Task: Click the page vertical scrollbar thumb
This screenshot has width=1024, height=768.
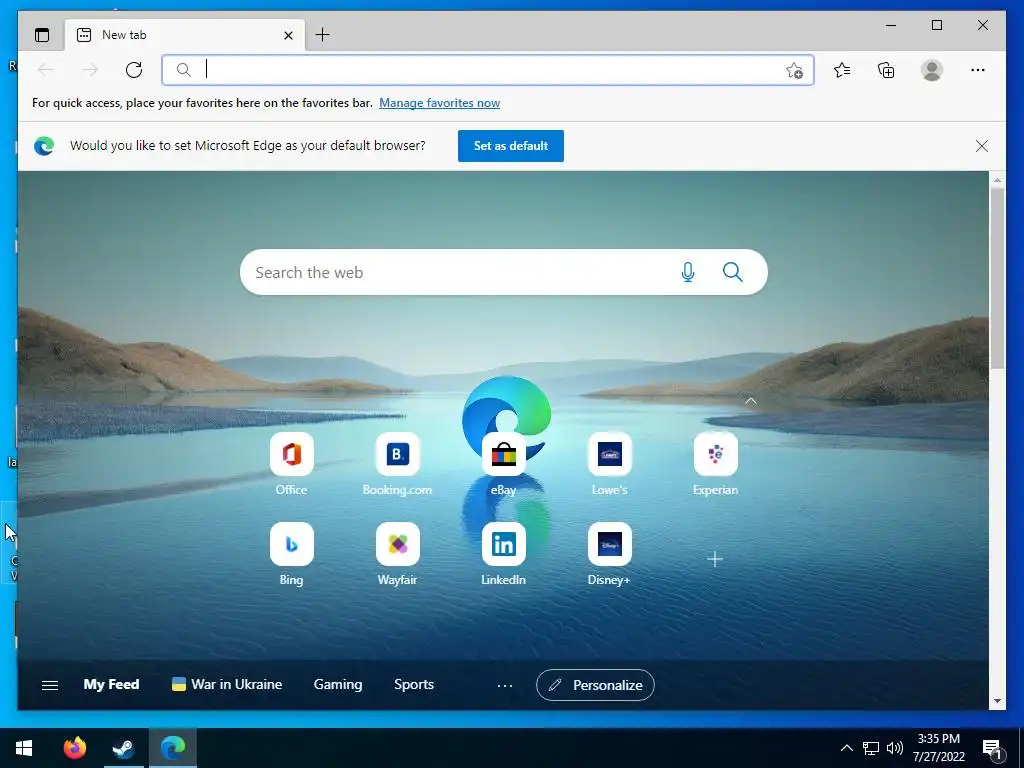Action: (x=997, y=279)
